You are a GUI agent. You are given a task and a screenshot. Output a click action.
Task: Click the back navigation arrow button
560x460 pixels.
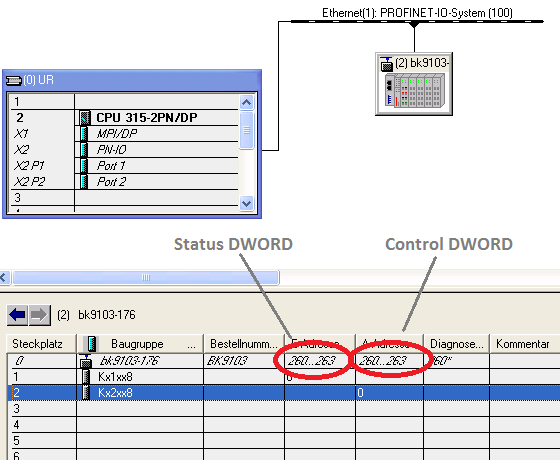tap(17, 315)
